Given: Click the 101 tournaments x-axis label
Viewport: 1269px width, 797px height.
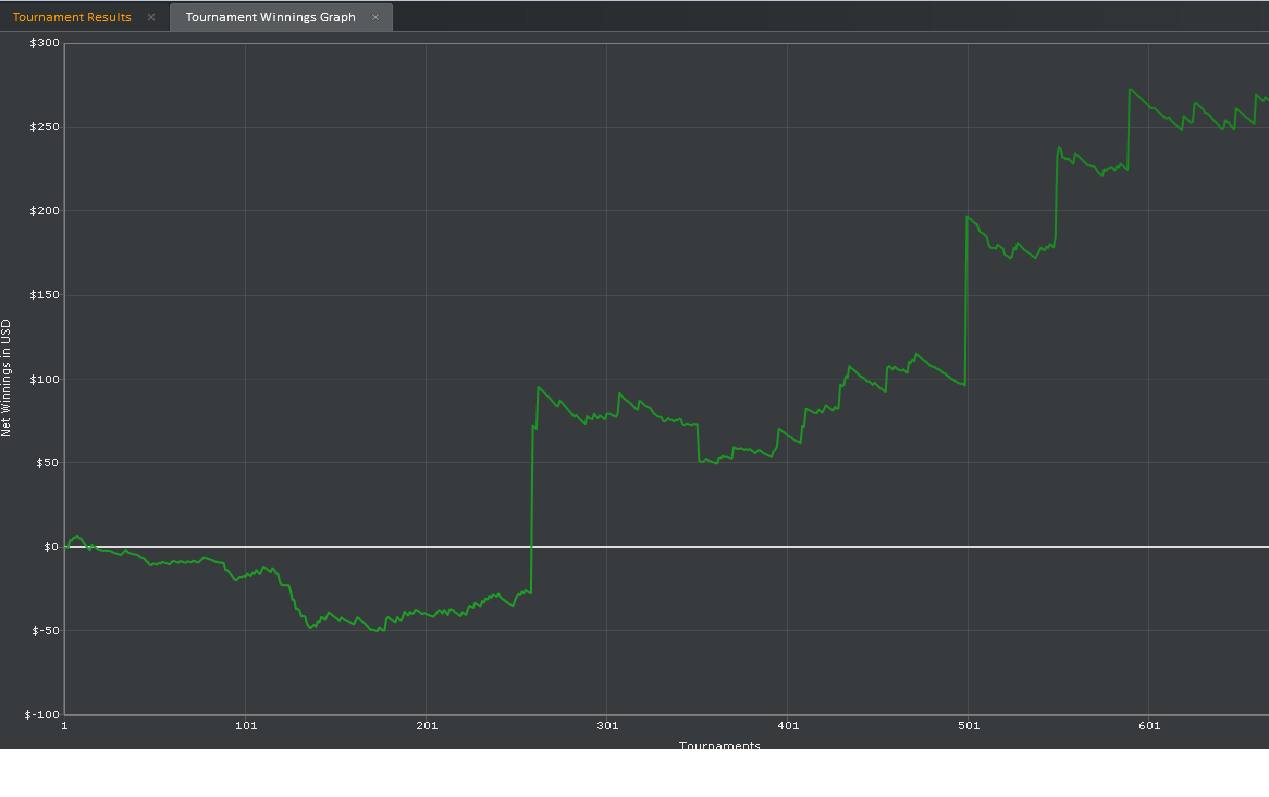Looking at the screenshot, I should click(x=245, y=725).
